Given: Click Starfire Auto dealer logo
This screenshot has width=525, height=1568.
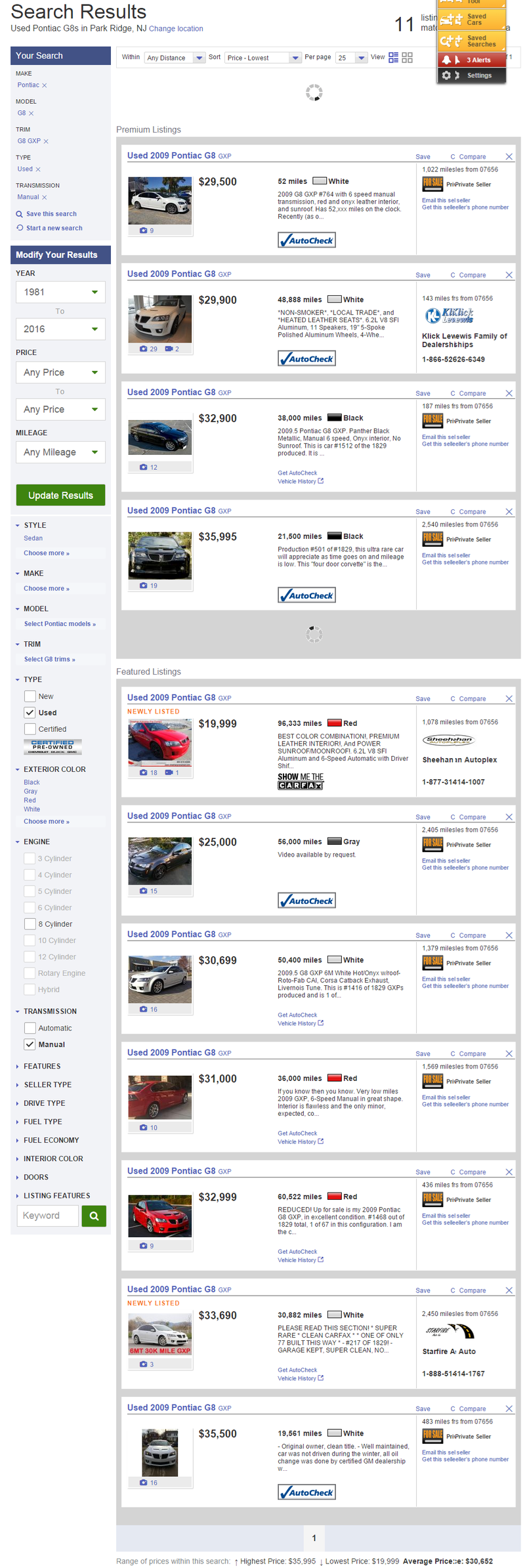Looking at the screenshot, I should (x=450, y=1331).
